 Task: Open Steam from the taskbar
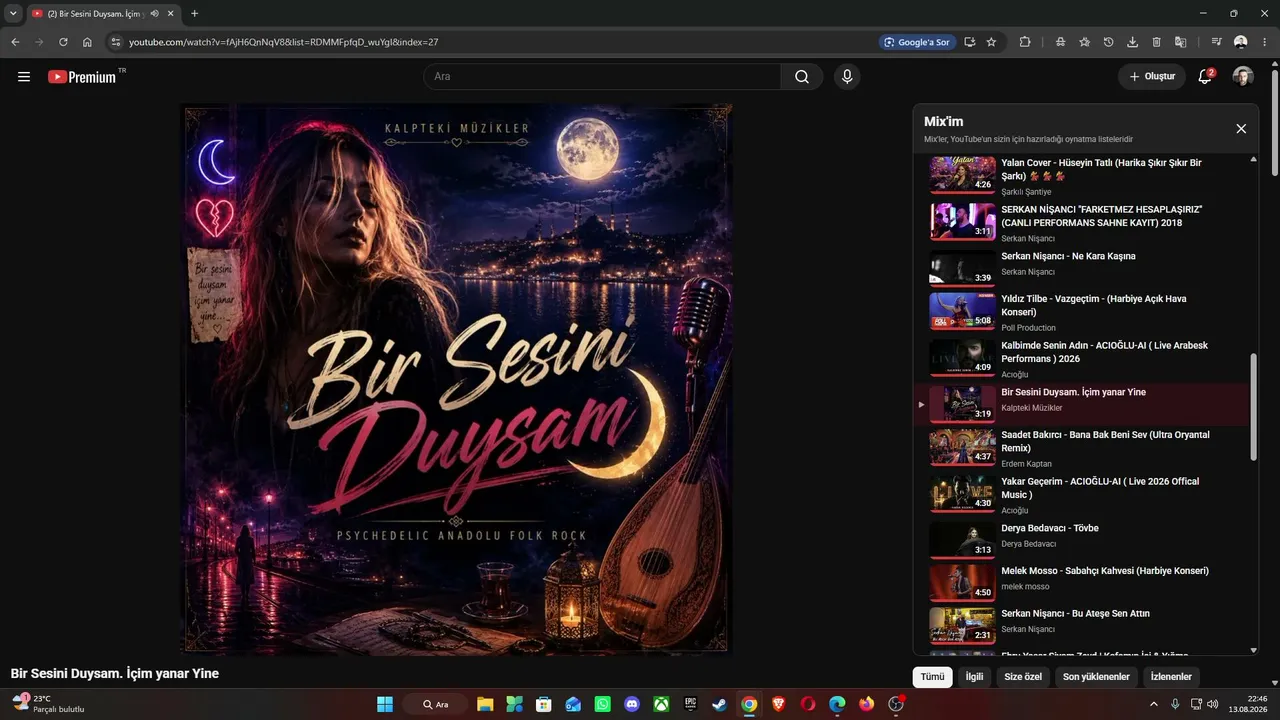coord(720,704)
